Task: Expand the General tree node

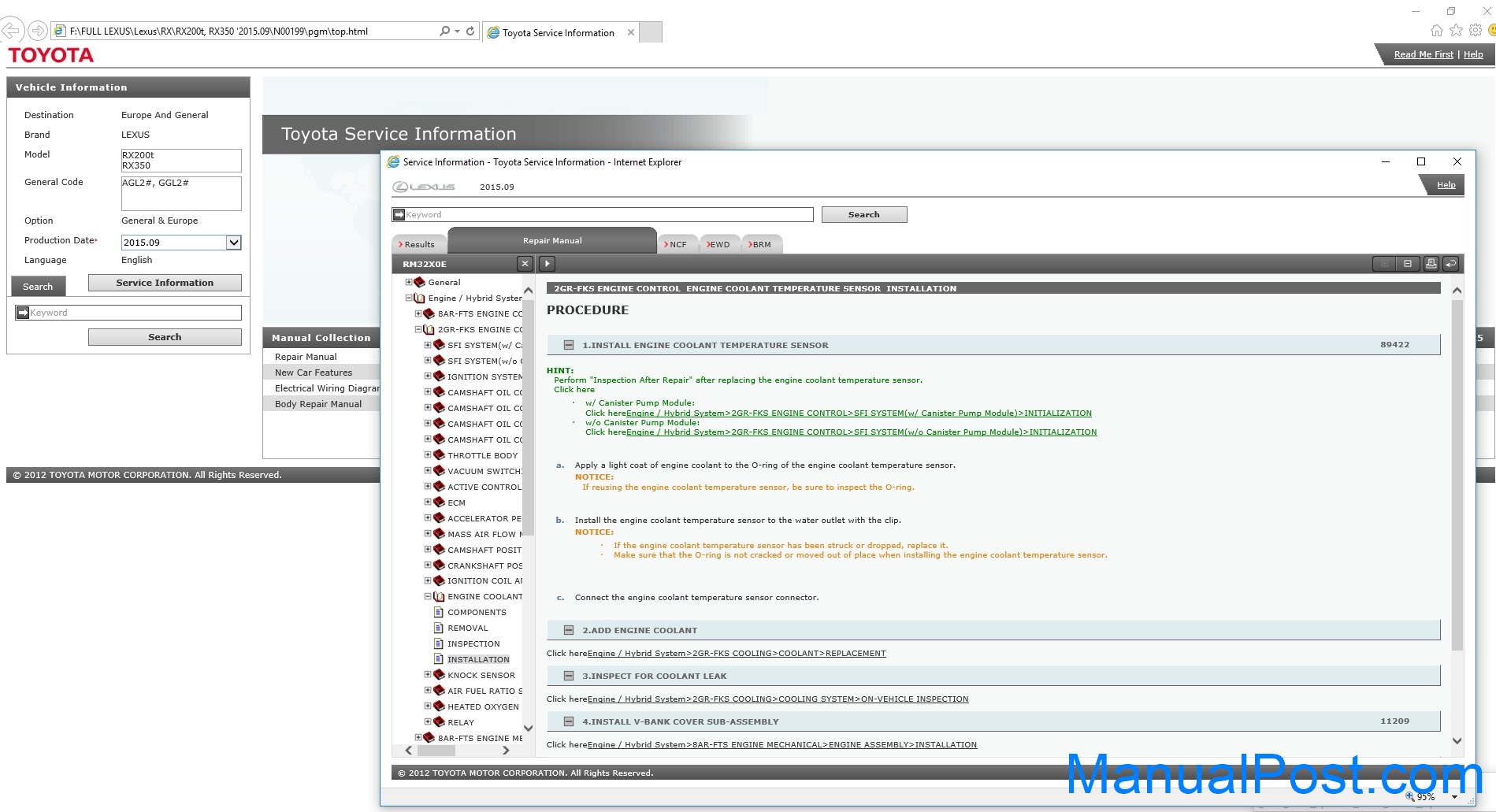Action: [x=409, y=282]
